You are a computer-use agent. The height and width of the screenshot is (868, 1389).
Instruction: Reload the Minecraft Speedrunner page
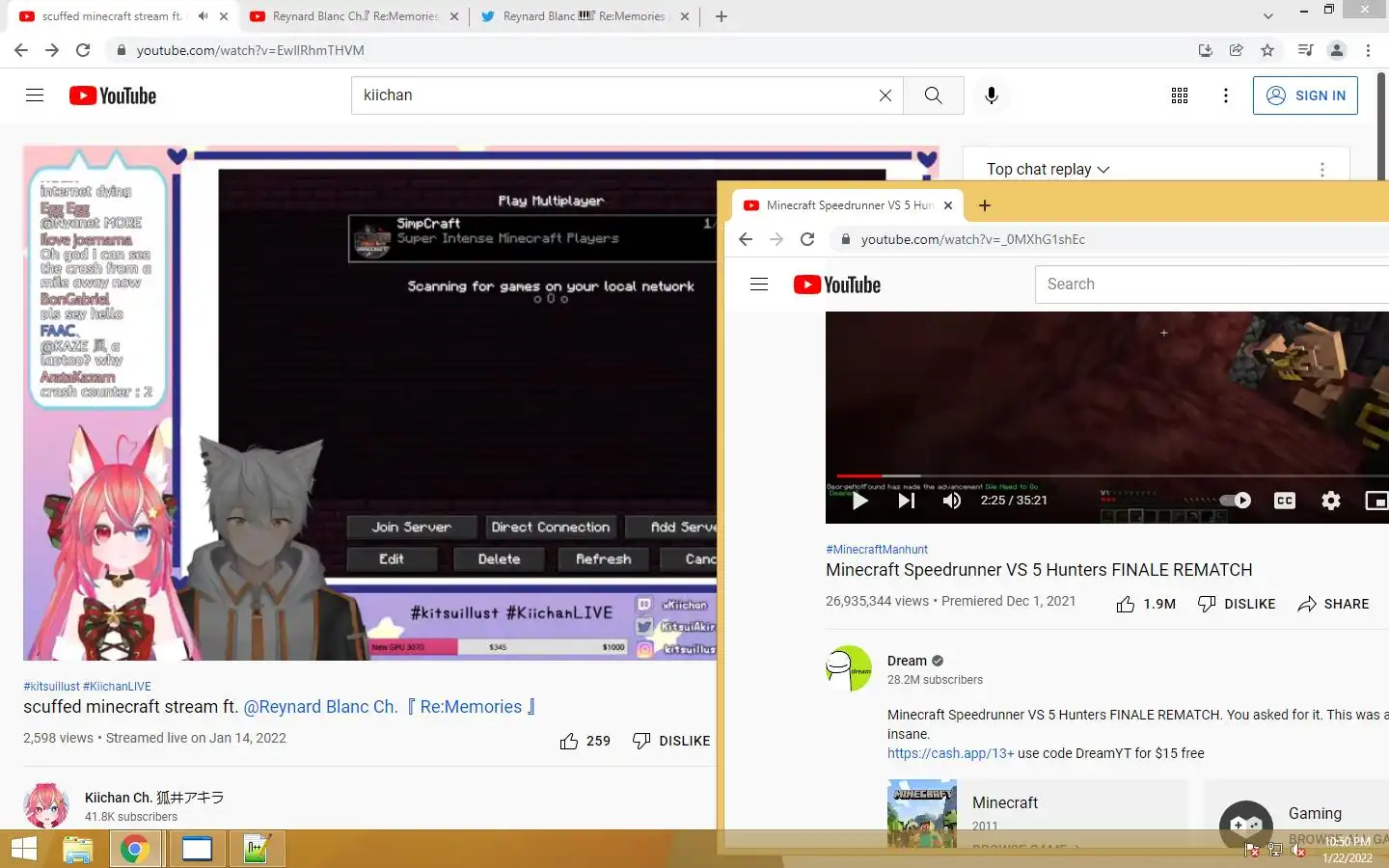(807, 239)
